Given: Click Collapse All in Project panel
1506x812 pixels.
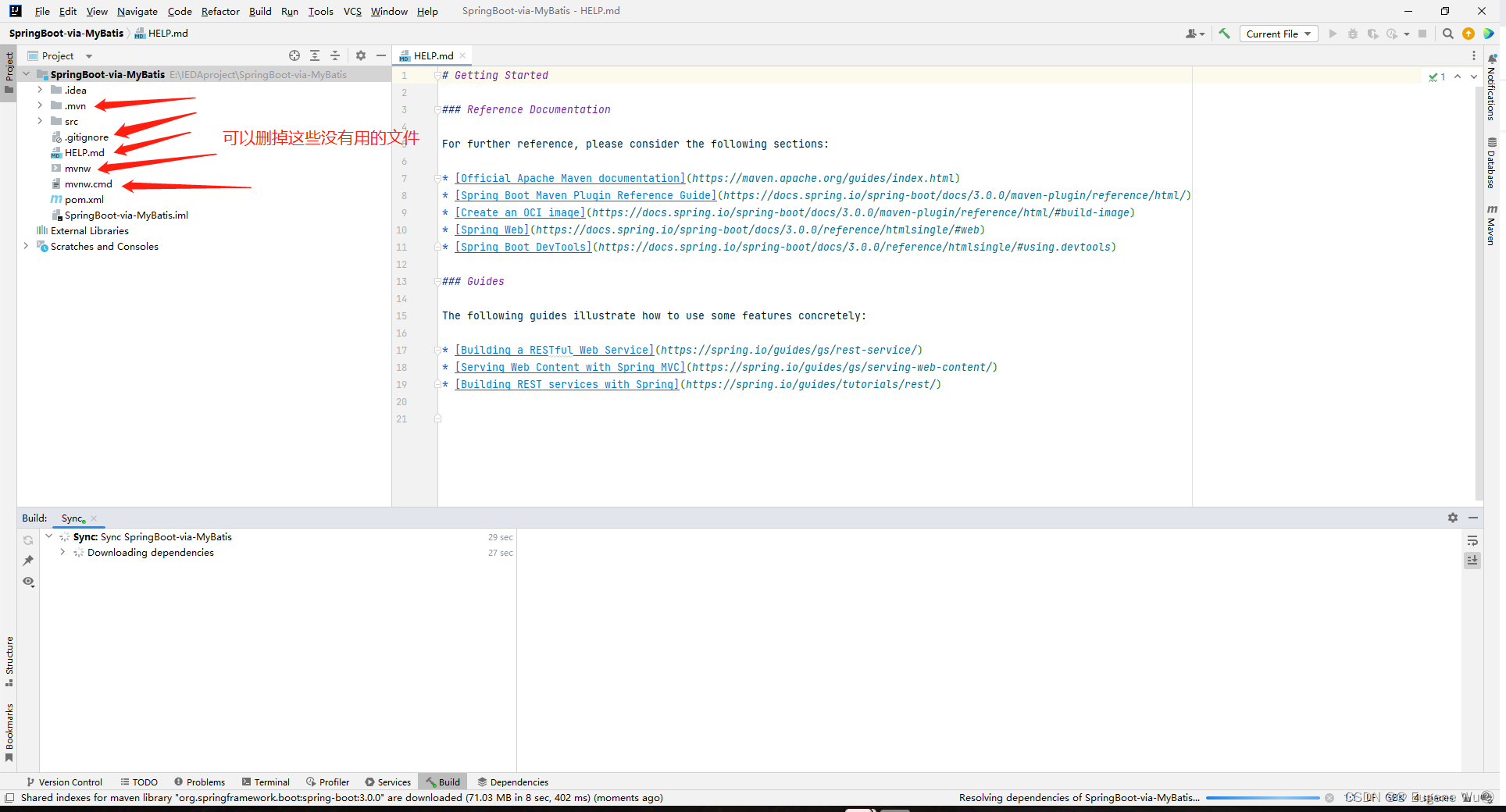Looking at the screenshot, I should coord(335,55).
